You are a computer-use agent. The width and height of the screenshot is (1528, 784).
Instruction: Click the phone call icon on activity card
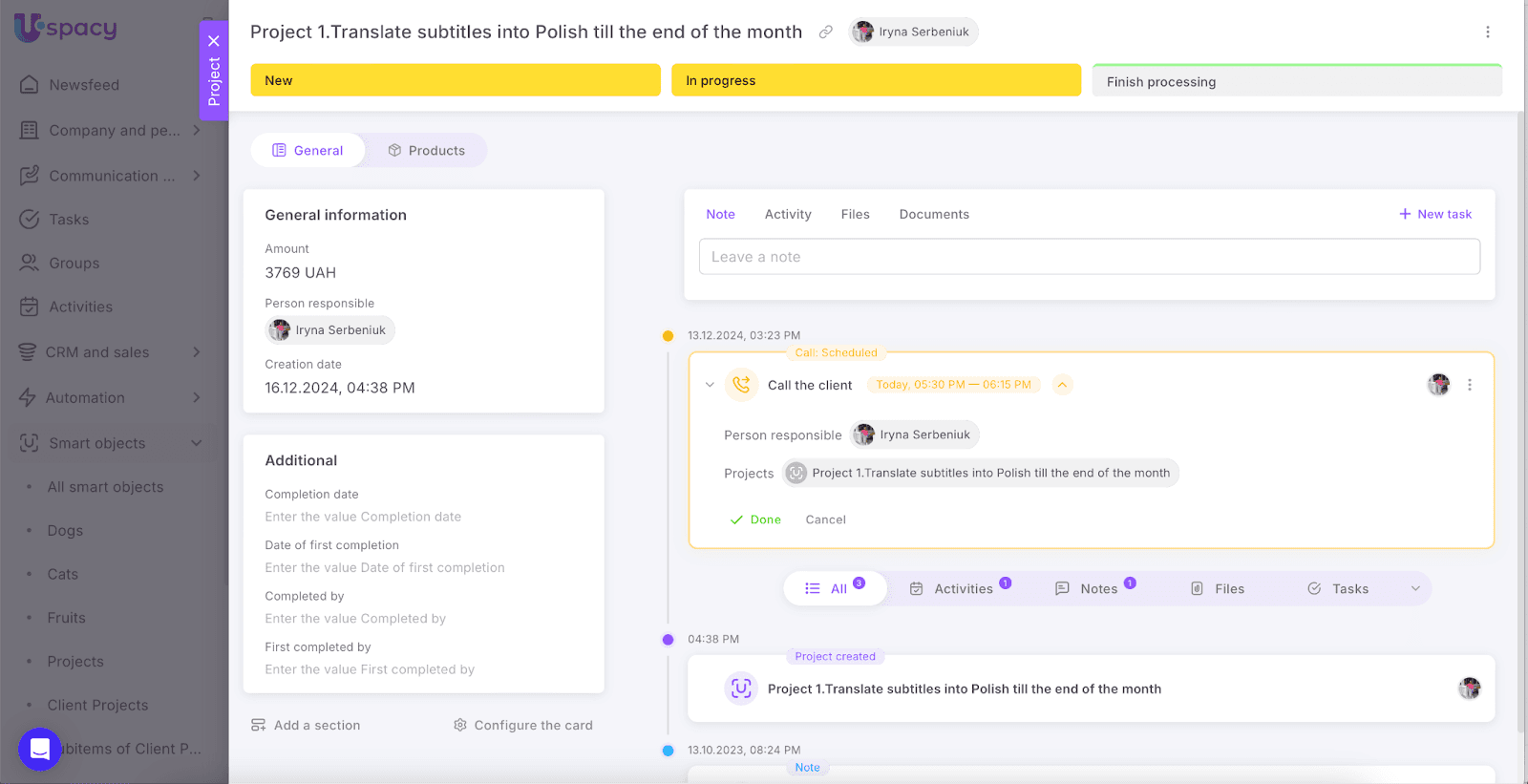point(741,385)
